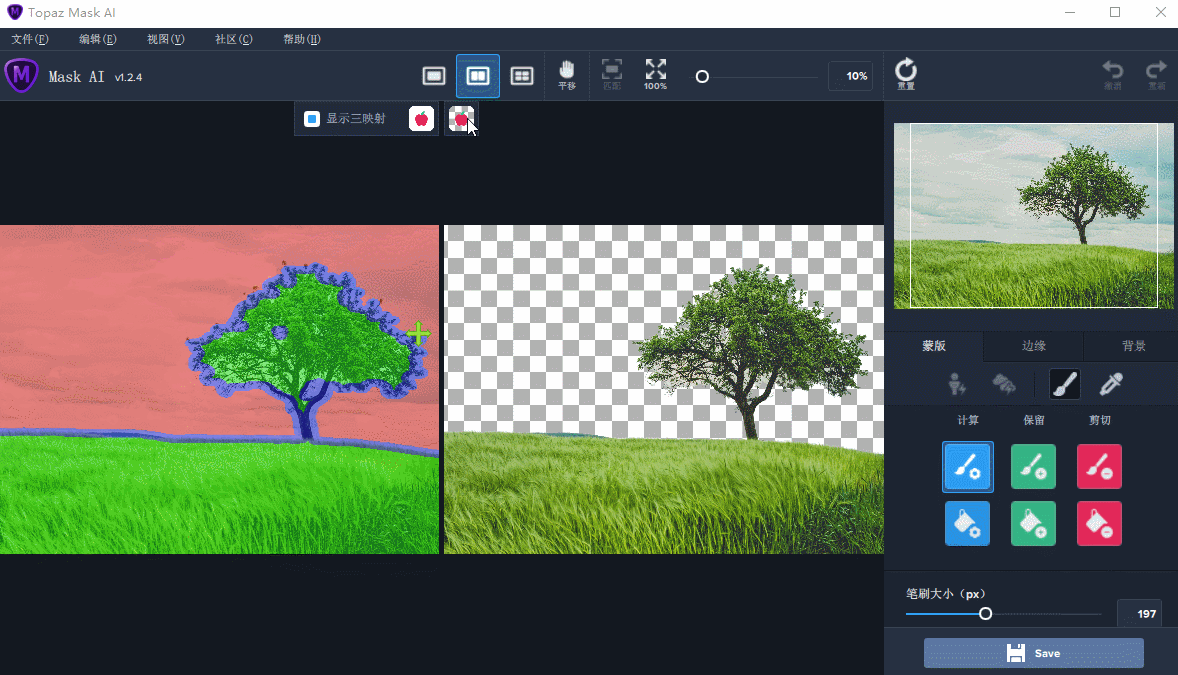Image resolution: width=1178 pixels, height=675 pixels.
Task: Switch to quad four-panel view layout
Action: click(x=521, y=76)
